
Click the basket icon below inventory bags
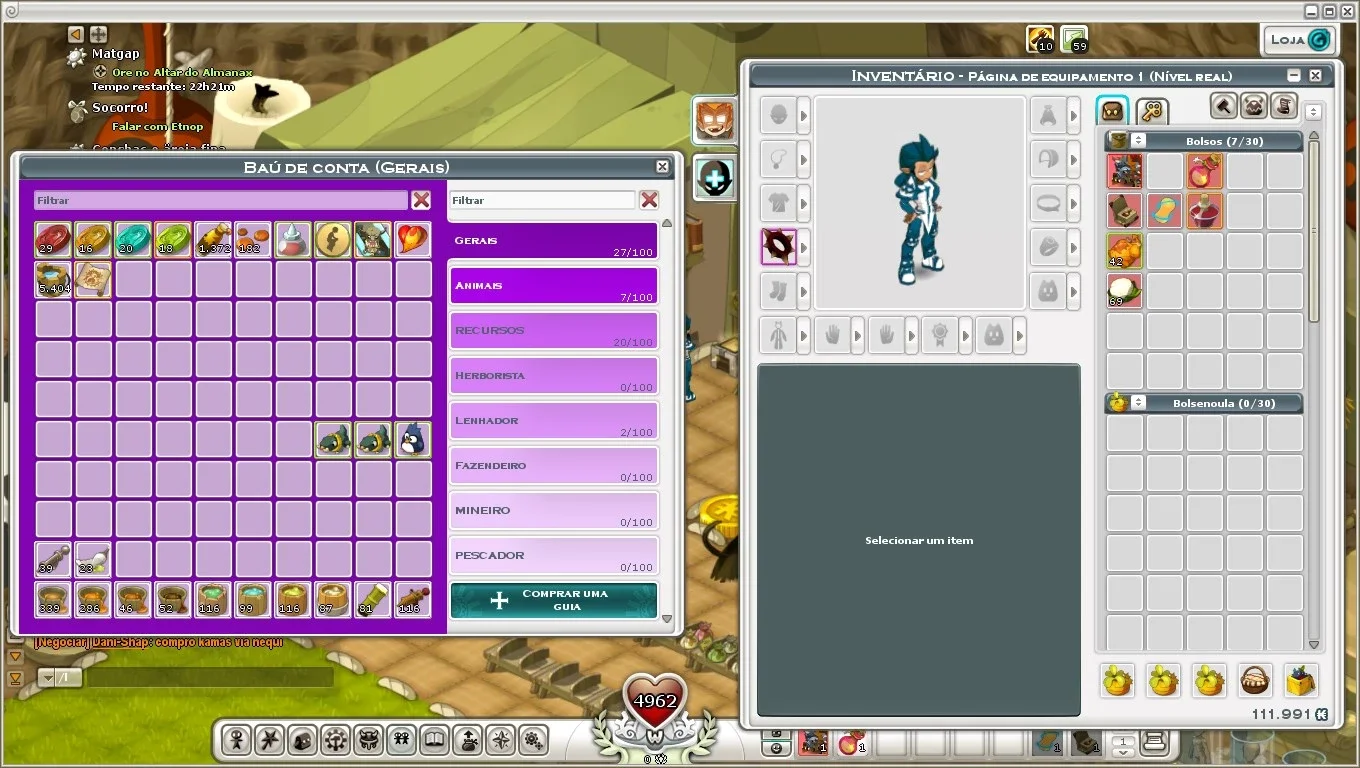point(1255,680)
